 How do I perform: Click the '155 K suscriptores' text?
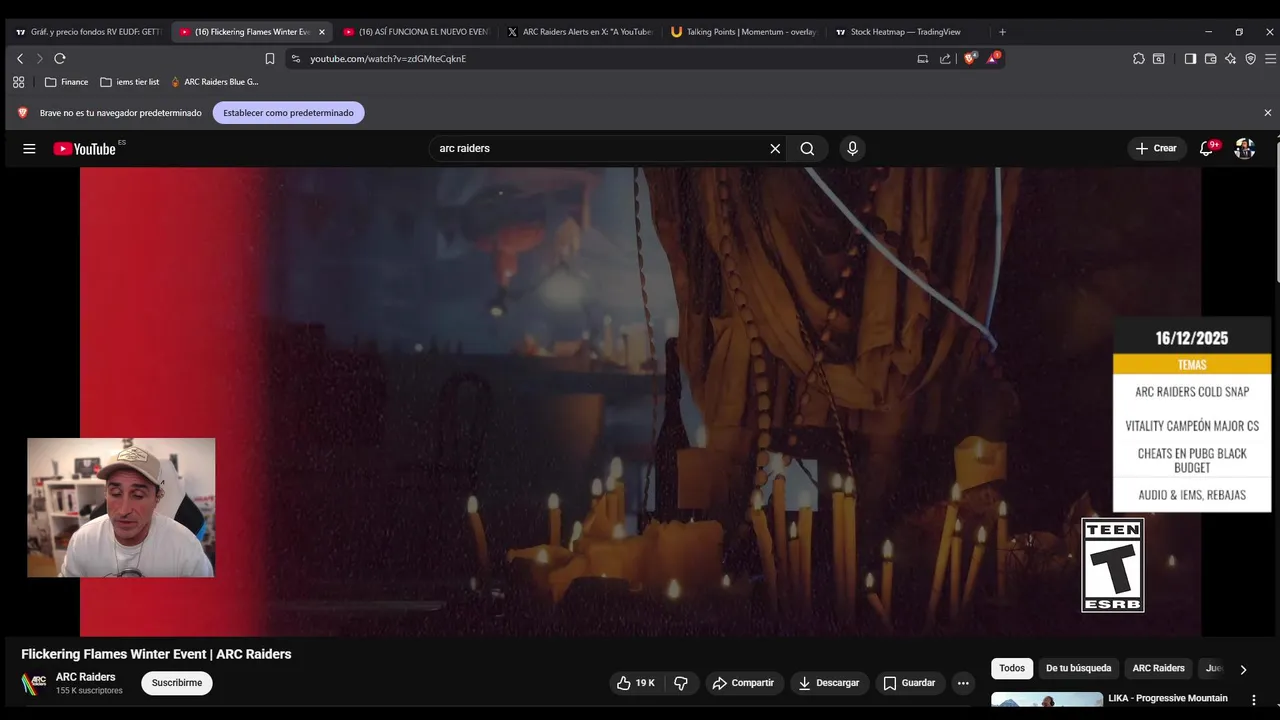(89, 691)
